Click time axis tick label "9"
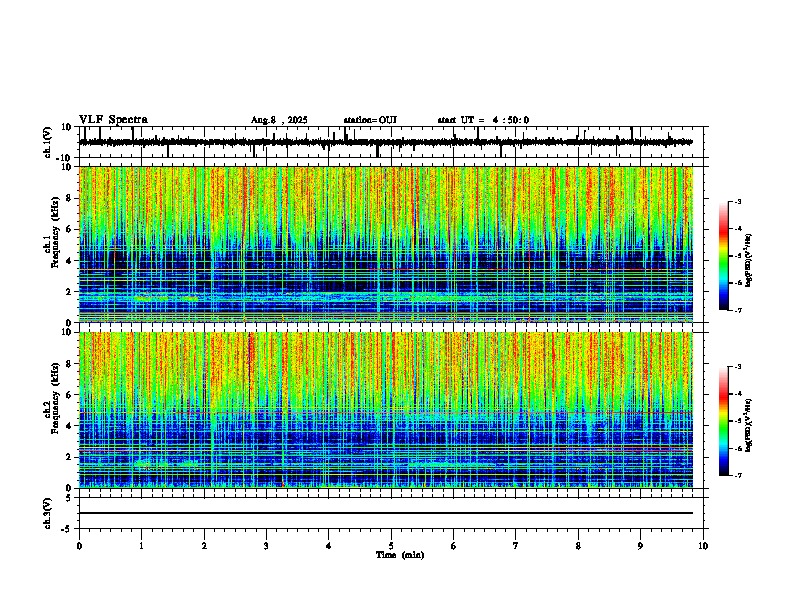The height and width of the screenshot is (612, 792). point(640,546)
